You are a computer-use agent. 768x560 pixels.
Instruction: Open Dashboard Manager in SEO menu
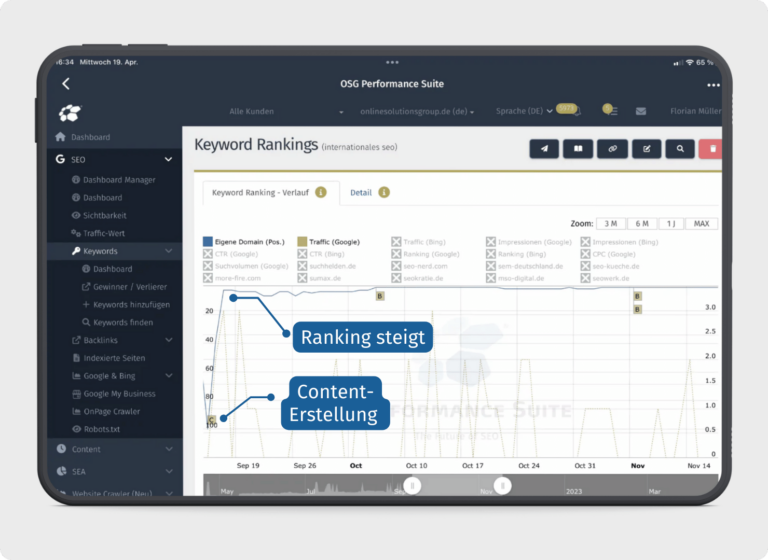pyautogui.click(x=114, y=180)
